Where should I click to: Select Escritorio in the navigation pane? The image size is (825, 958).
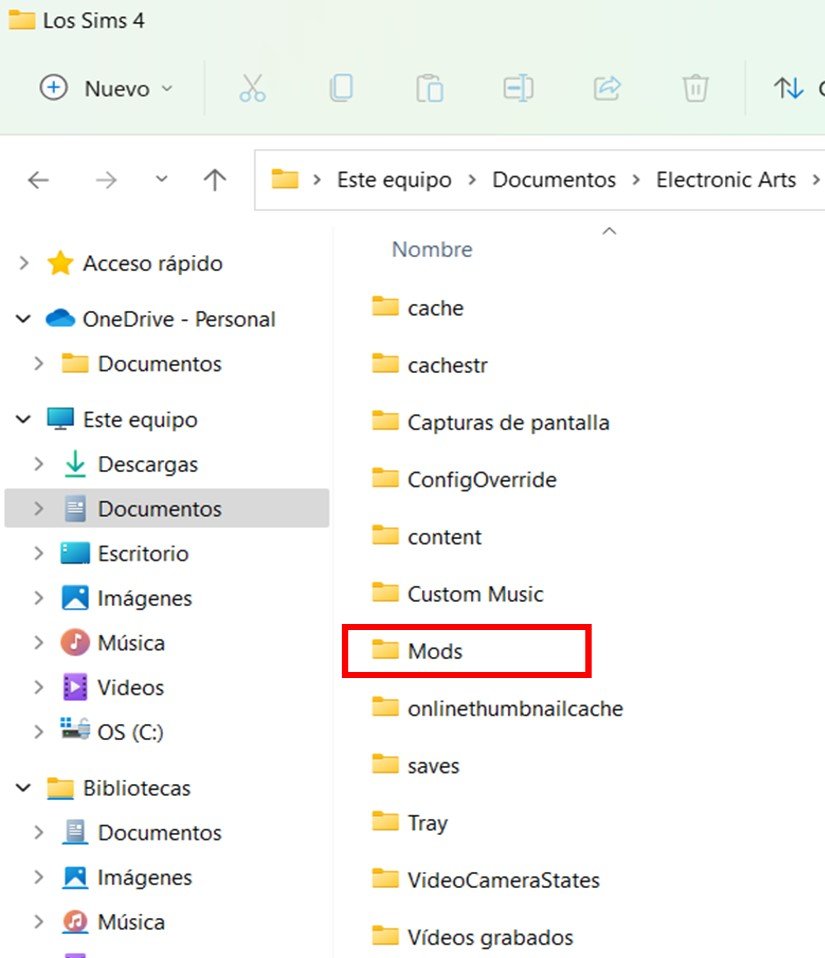[x=142, y=553]
